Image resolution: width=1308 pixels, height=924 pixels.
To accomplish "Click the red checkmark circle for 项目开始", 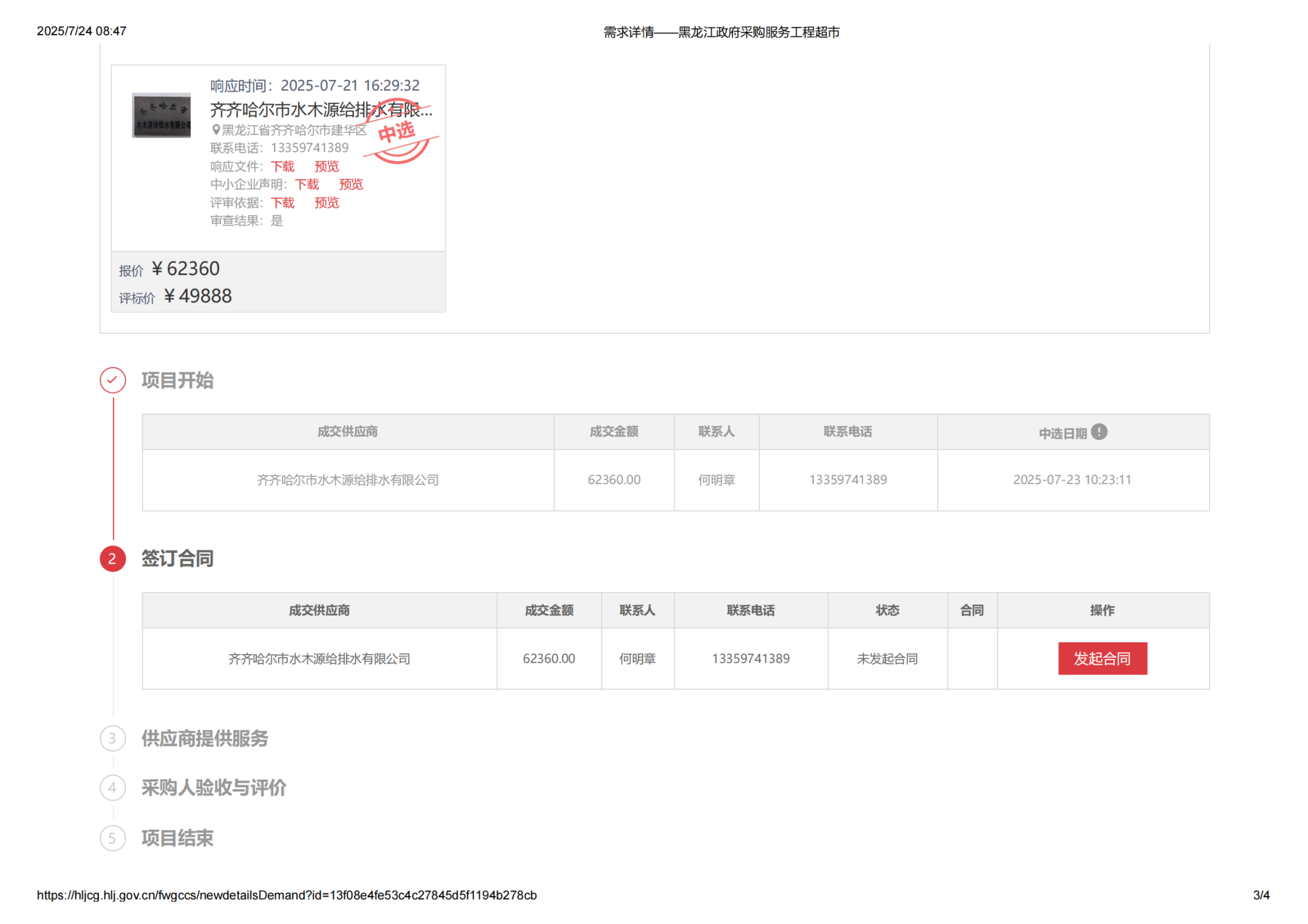I will tap(112, 380).
